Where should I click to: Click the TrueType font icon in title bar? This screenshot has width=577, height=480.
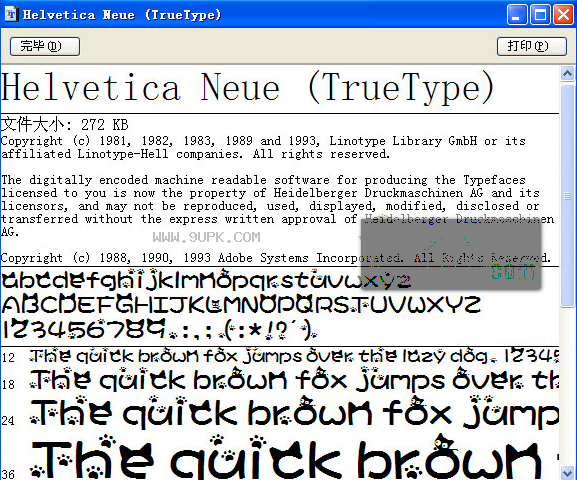click(x=11, y=14)
